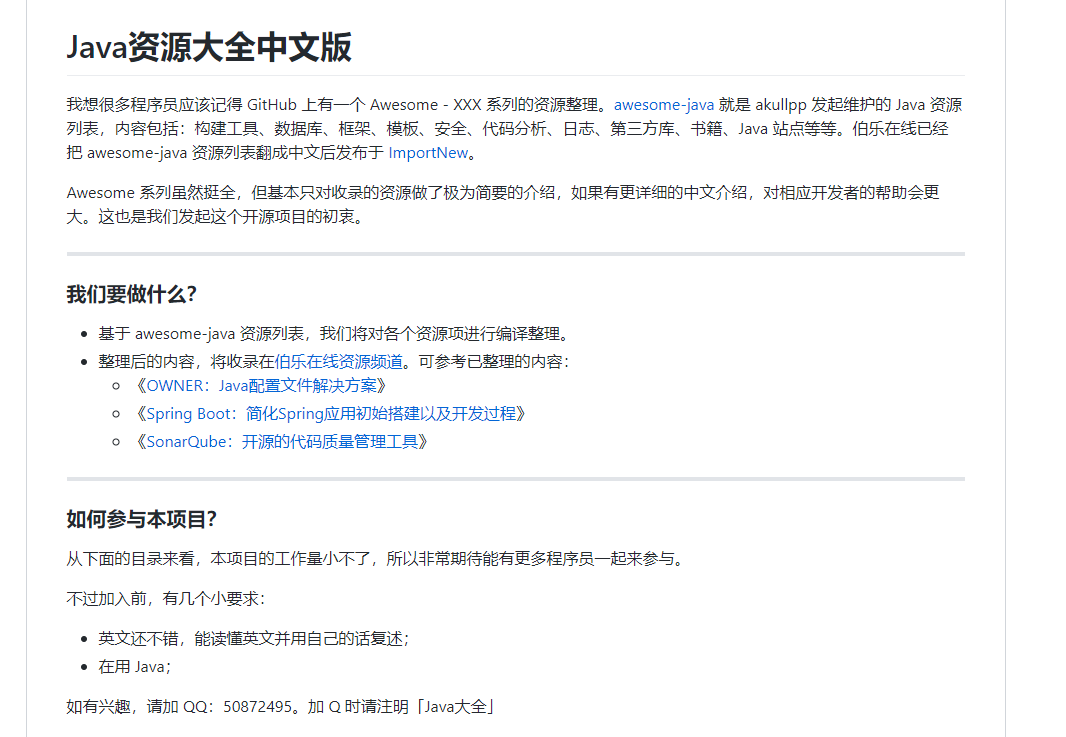Open the OWNER: Java配置文件解决方案 article
Viewport: 1066px width, 737px height.
click(x=261, y=386)
